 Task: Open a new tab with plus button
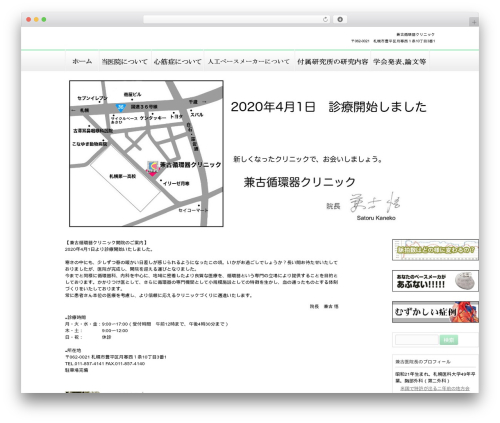(474, 22)
